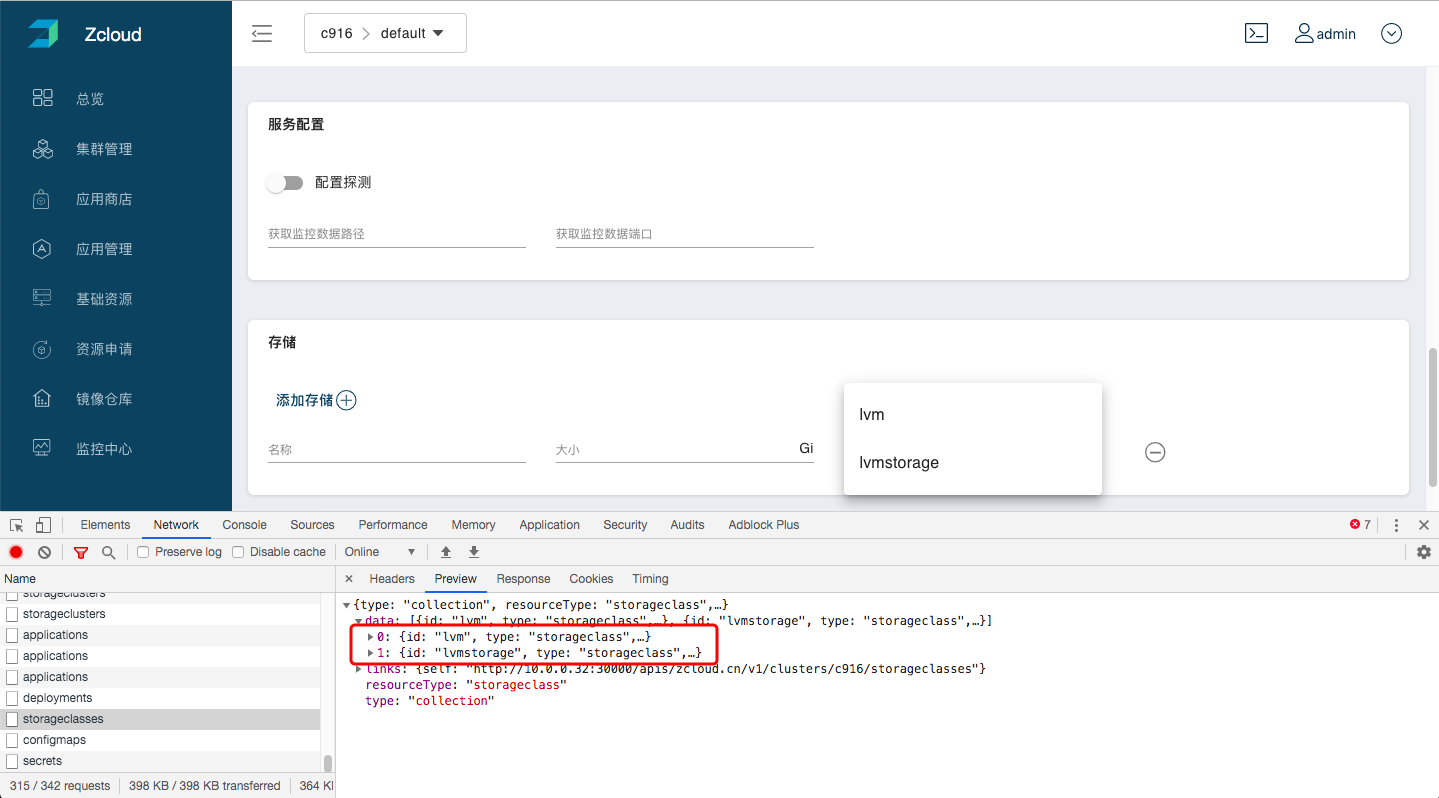The image size is (1439, 798).
Task: Open the circled chevron user menu
Action: tap(1391, 33)
